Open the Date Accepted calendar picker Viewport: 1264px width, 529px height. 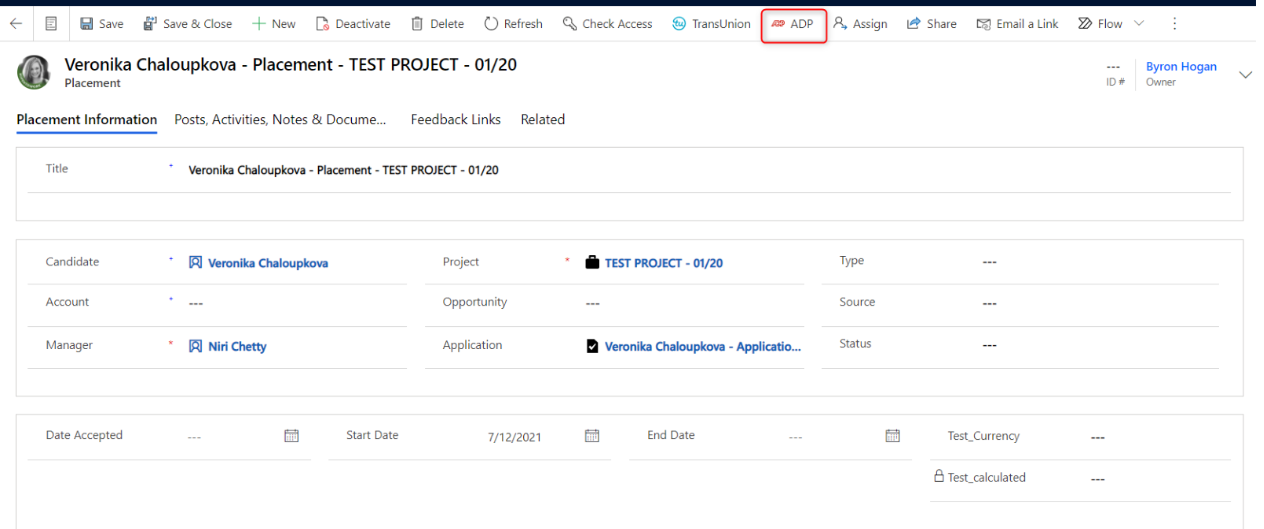[x=292, y=436]
